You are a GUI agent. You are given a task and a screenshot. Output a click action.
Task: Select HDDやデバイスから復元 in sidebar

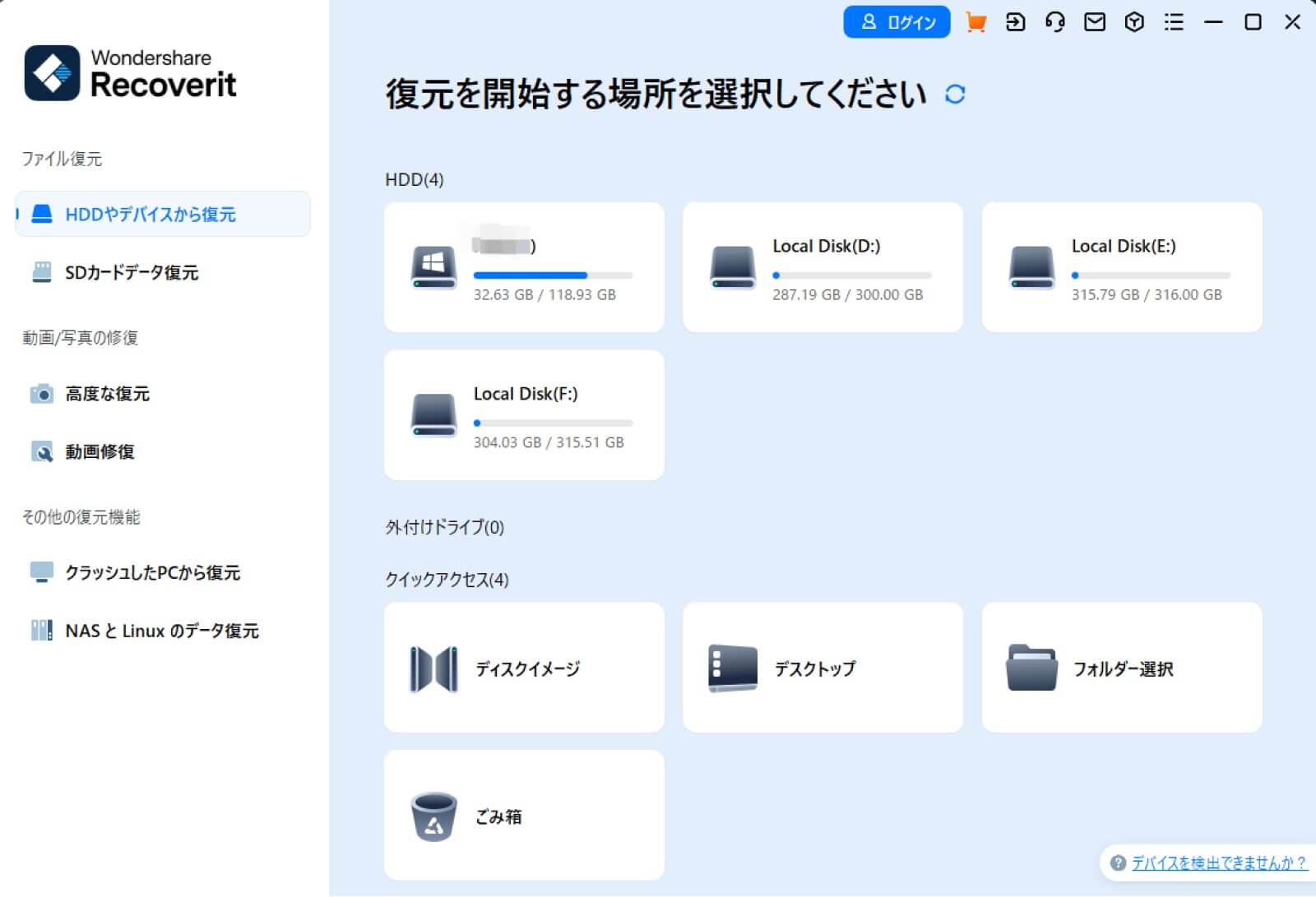click(x=163, y=215)
